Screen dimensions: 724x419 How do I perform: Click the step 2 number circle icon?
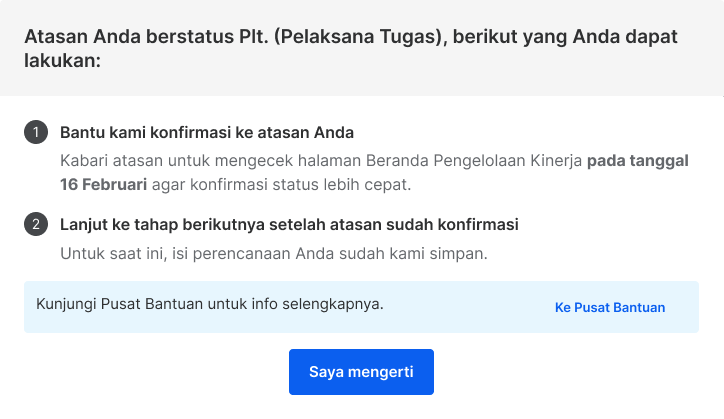click(36, 224)
